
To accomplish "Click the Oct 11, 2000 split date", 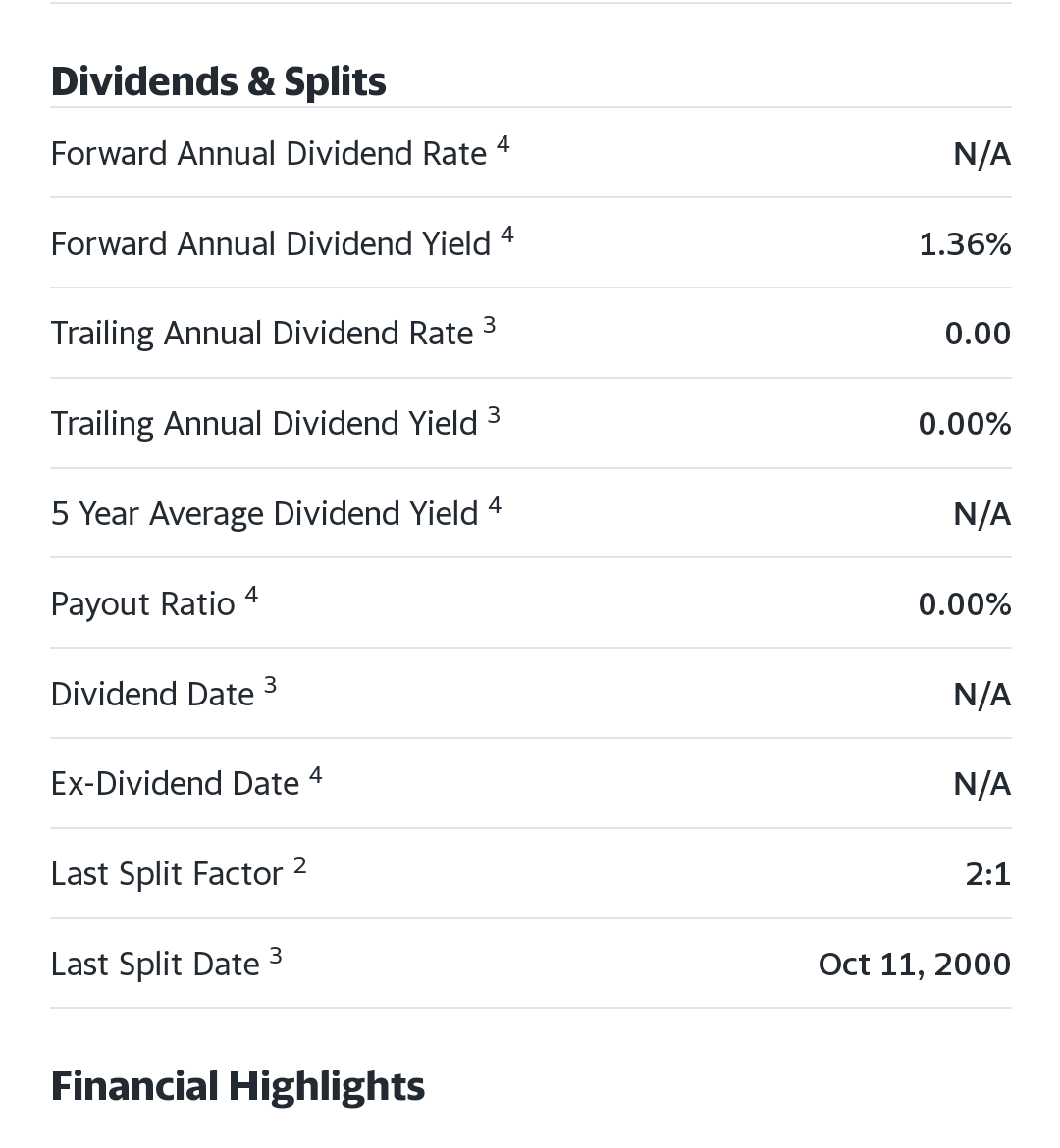I will pos(914,965).
